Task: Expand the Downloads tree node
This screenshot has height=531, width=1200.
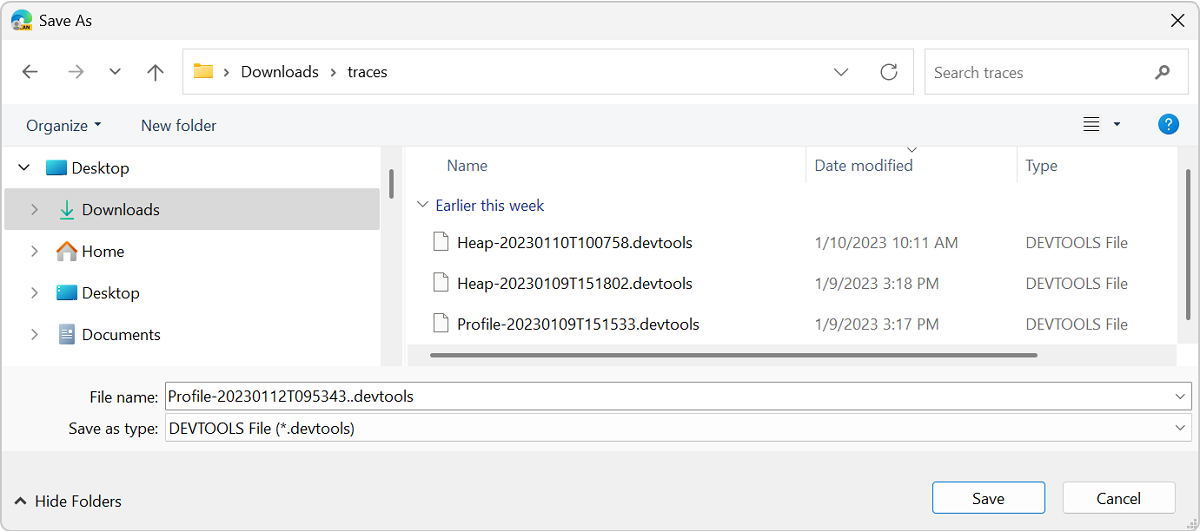Action: coord(34,210)
